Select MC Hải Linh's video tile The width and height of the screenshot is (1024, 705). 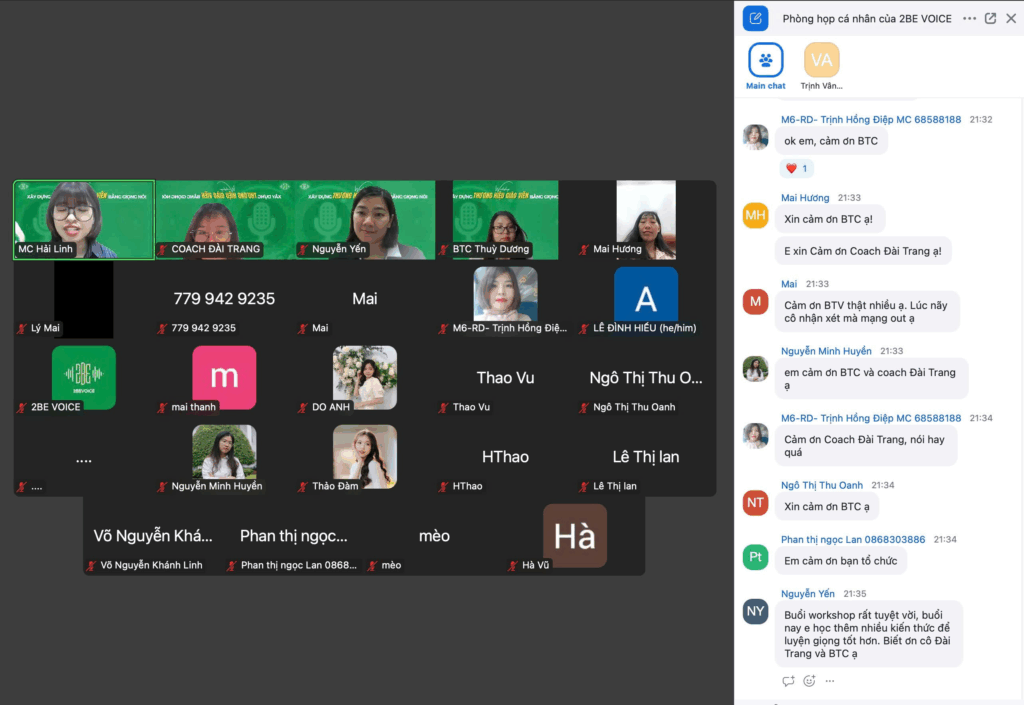point(83,220)
